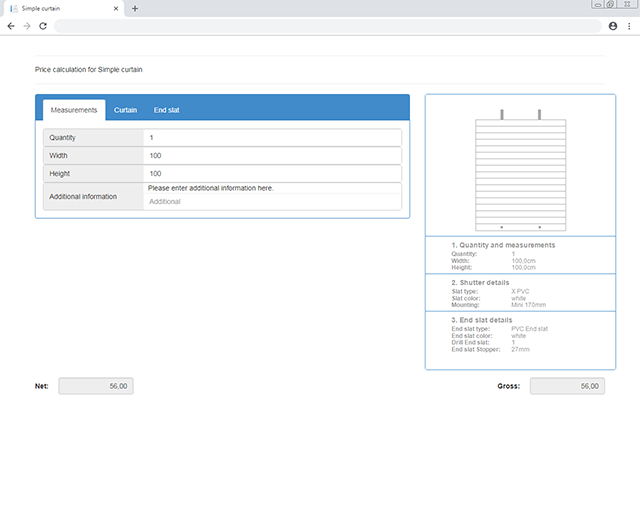Click the curtain preview image
Screen dimensions: 640x512
520,170
